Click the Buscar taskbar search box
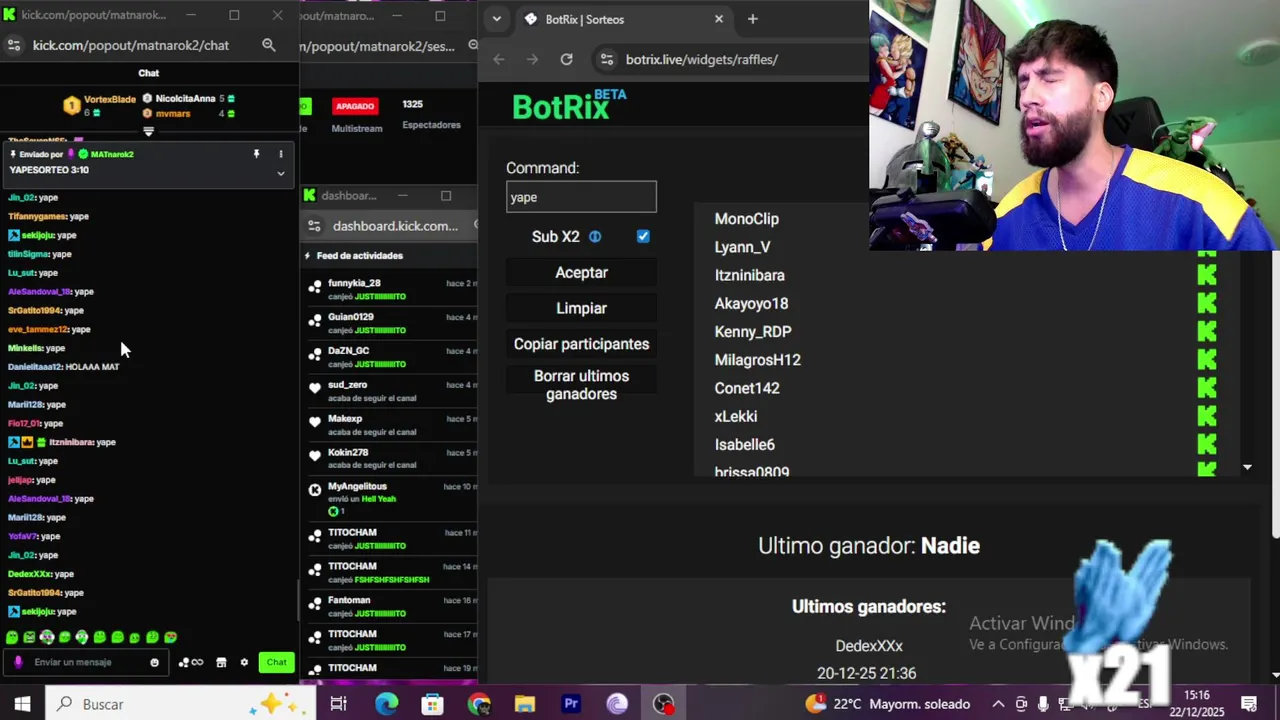The width and height of the screenshot is (1280, 720). coord(180,704)
